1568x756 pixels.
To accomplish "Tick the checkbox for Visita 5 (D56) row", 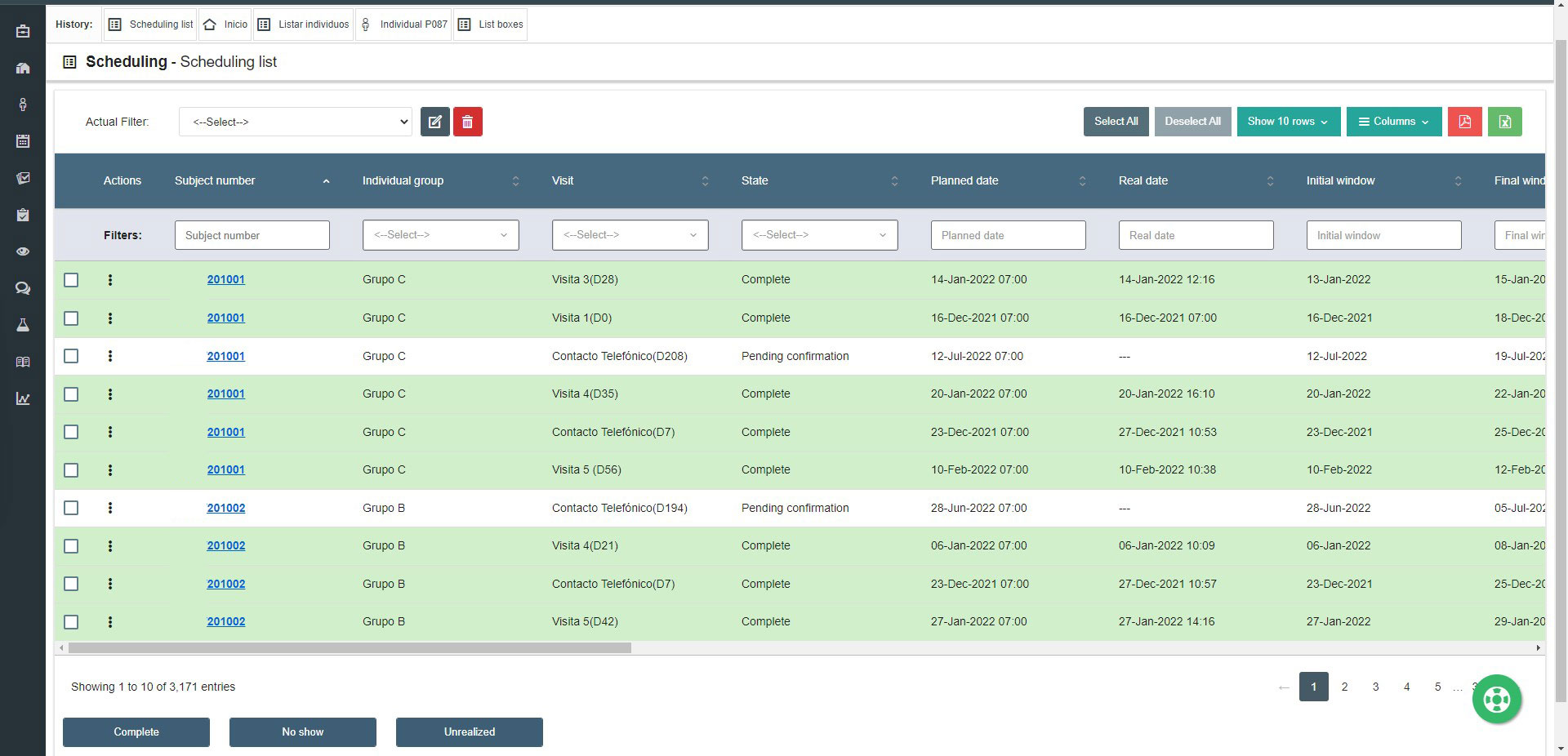I will point(71,470).
